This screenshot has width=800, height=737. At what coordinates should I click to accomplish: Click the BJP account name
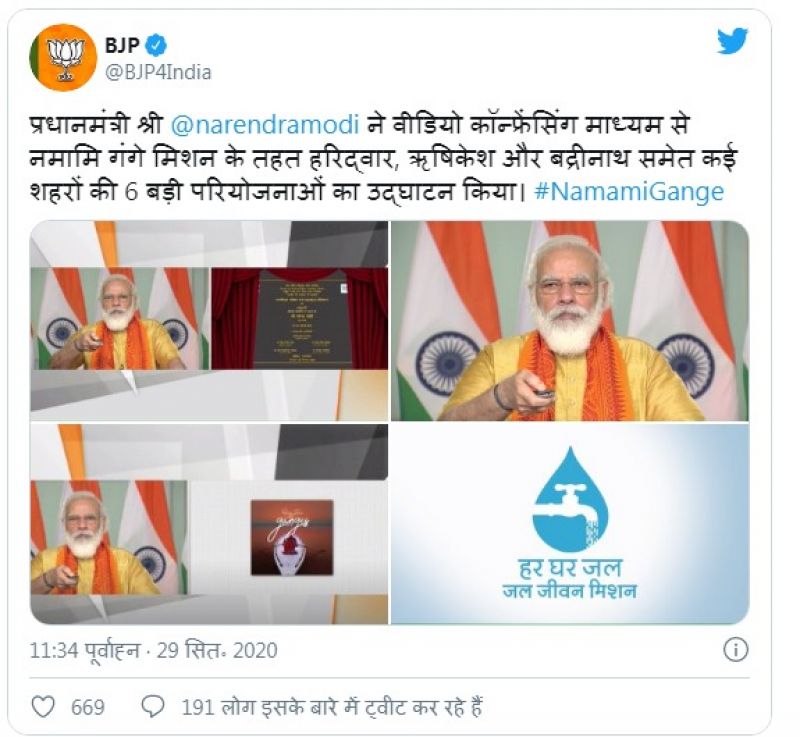pyautogui.click(x=122, y=45)
